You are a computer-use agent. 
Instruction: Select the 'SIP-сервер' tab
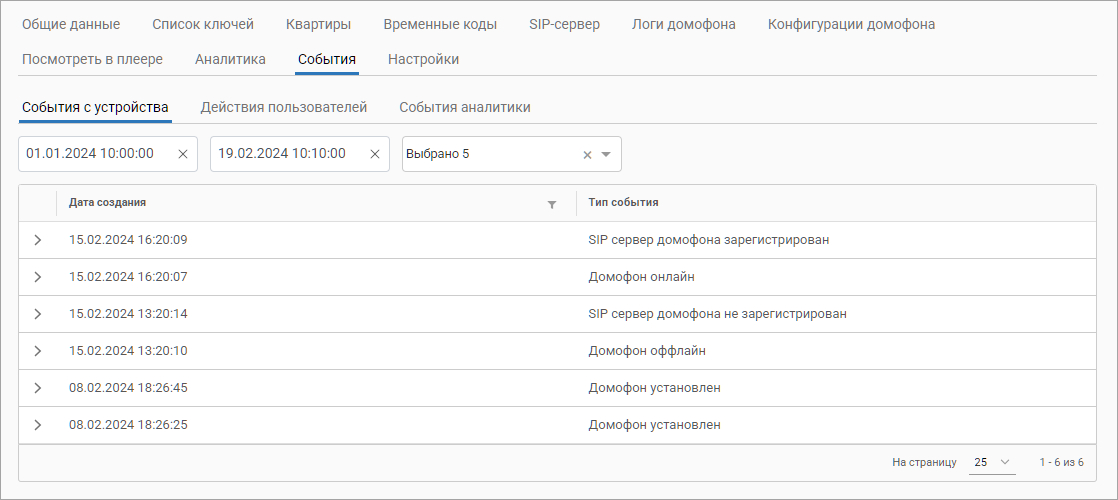click(x=564, y=24)
